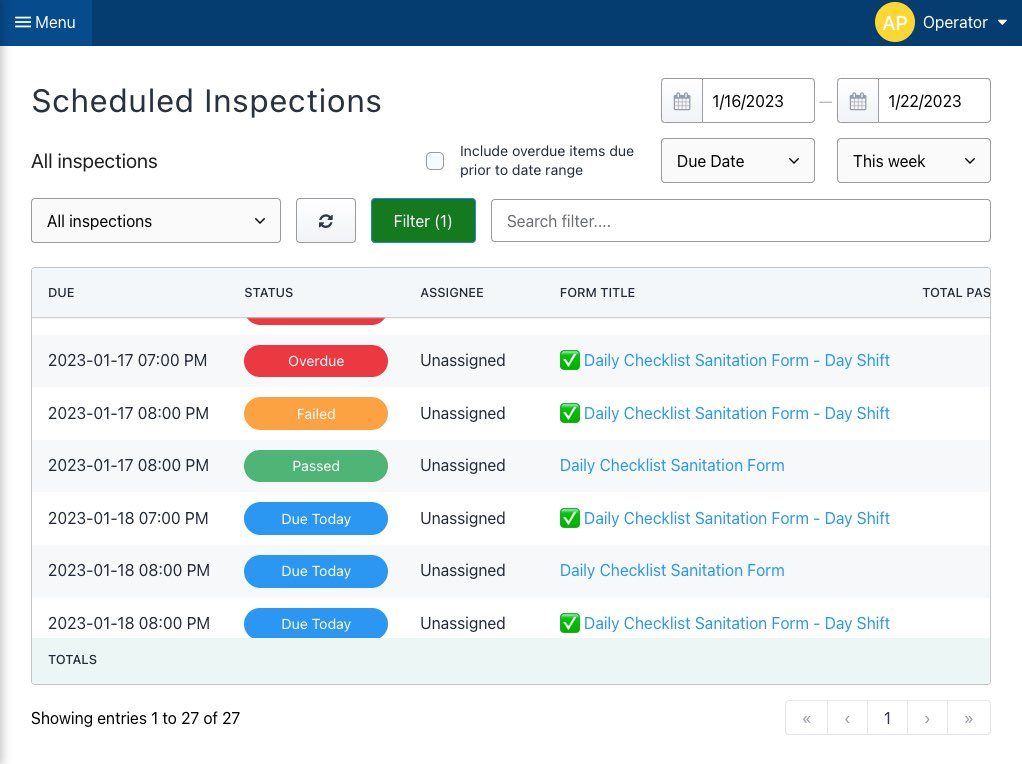Screen dimensions: 1022x764
Task: Open the 2023-01-18 07:00 PM Day Shift form
Action: pyautogui.click(x=737, y=518)
